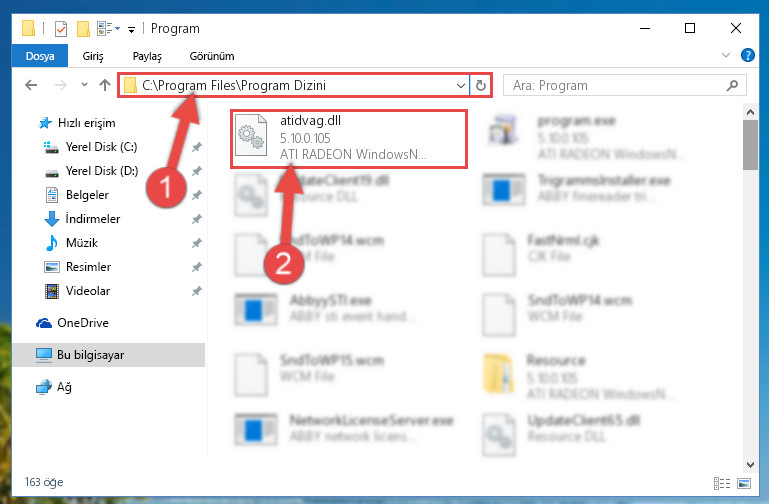Image resolution: width=769 pixels, height=504 pixels.
Task: Click the Properties quick access icon
Action: [61, 29]
